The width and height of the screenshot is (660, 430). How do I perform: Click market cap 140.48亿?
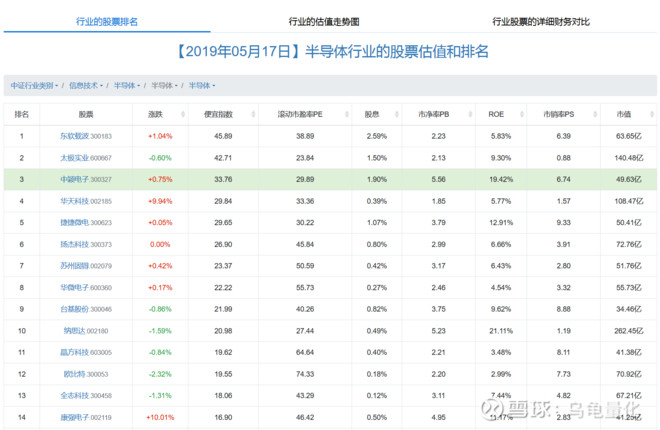[x=628, y=158]
